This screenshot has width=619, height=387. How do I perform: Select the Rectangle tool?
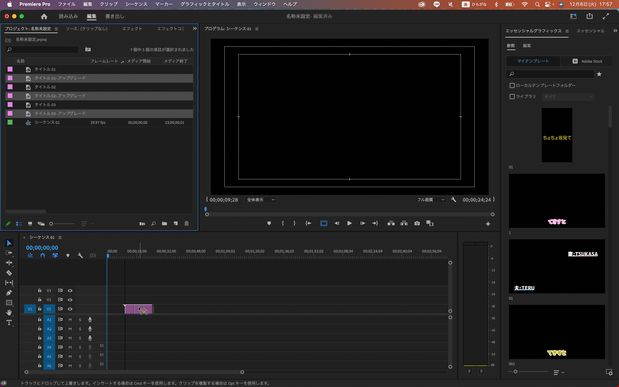point(9,303)
